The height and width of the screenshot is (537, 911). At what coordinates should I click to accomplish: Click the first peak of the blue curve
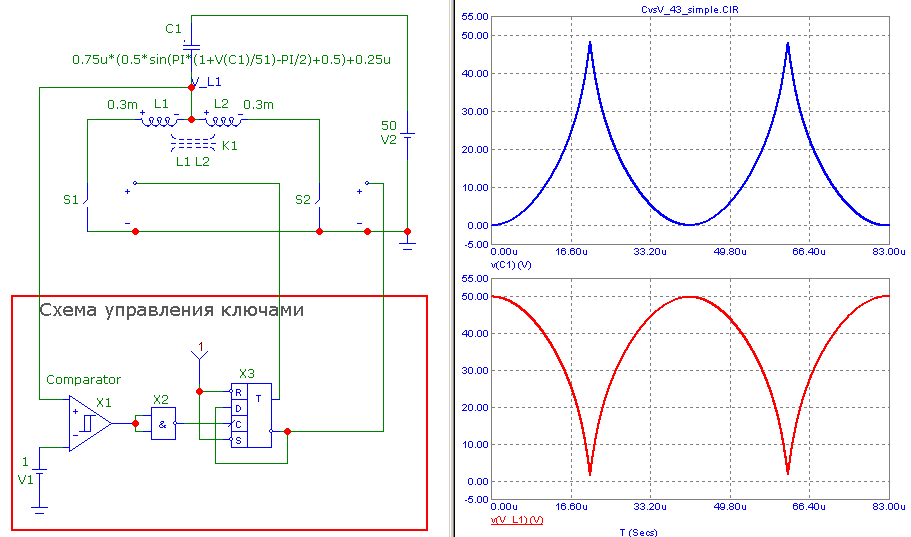point(590,43)
